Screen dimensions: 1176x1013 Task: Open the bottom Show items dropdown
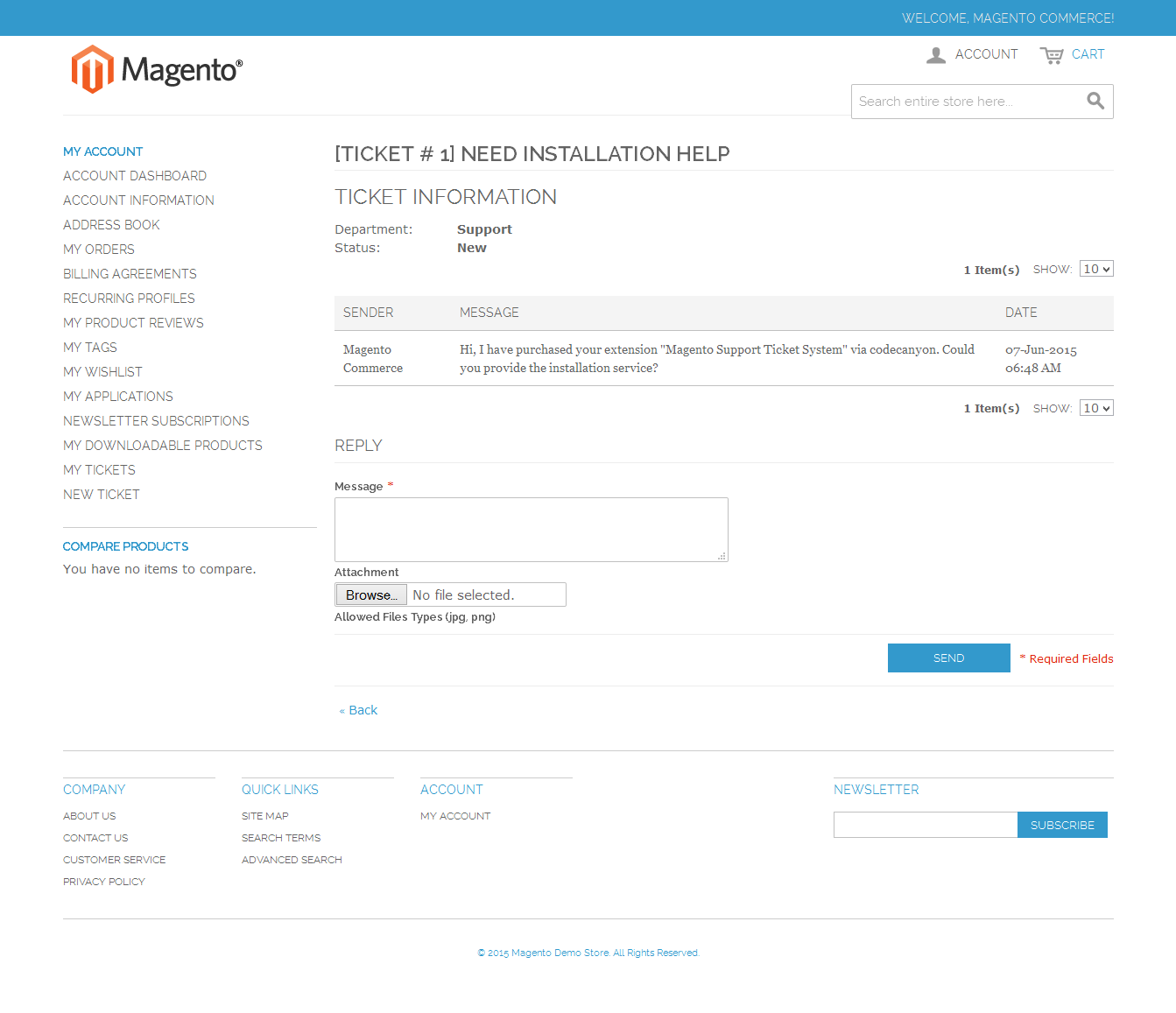pyautogui.click(x=1096, y=408)
